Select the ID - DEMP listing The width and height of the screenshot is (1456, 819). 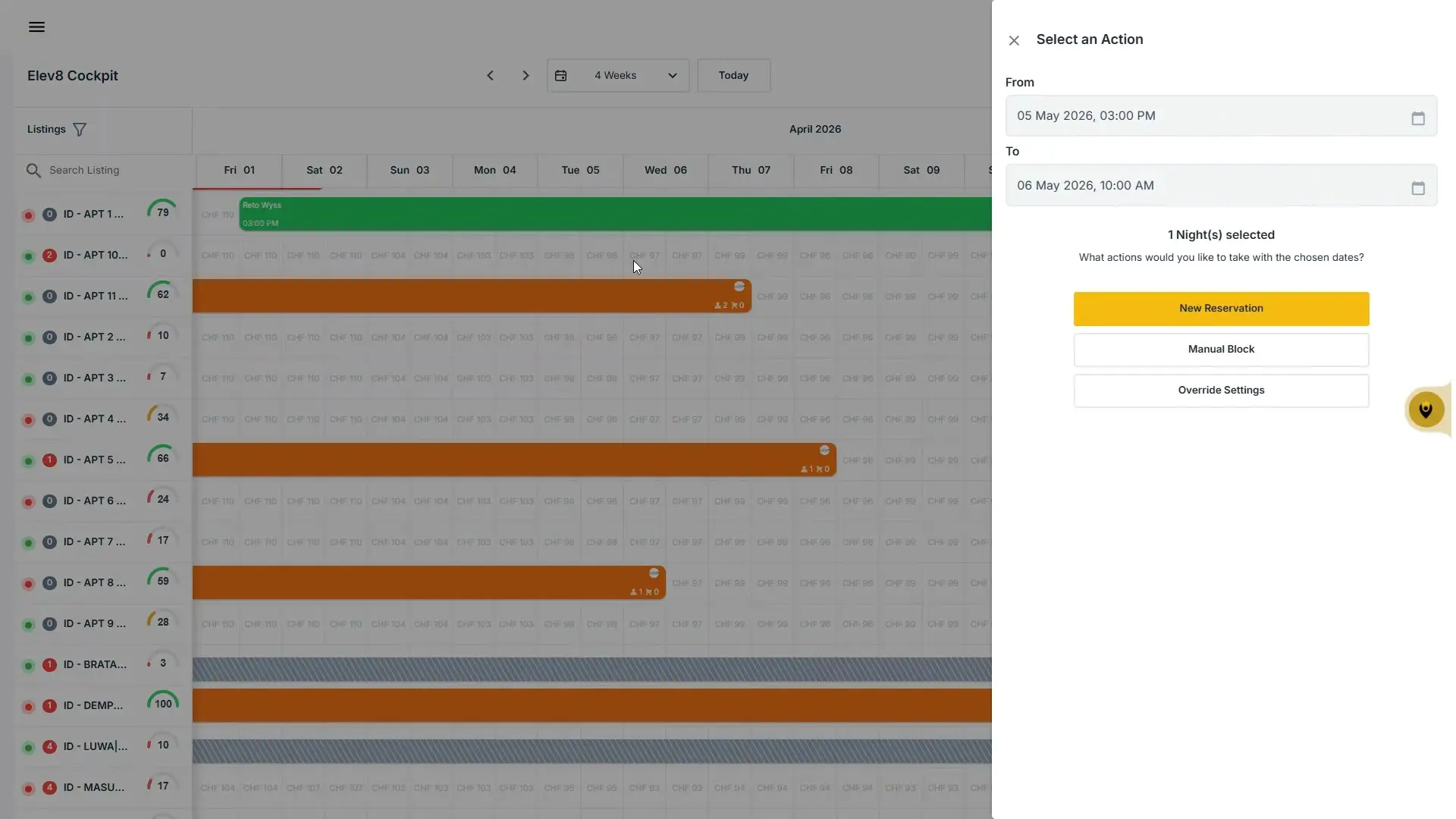[x=93, y=706]
